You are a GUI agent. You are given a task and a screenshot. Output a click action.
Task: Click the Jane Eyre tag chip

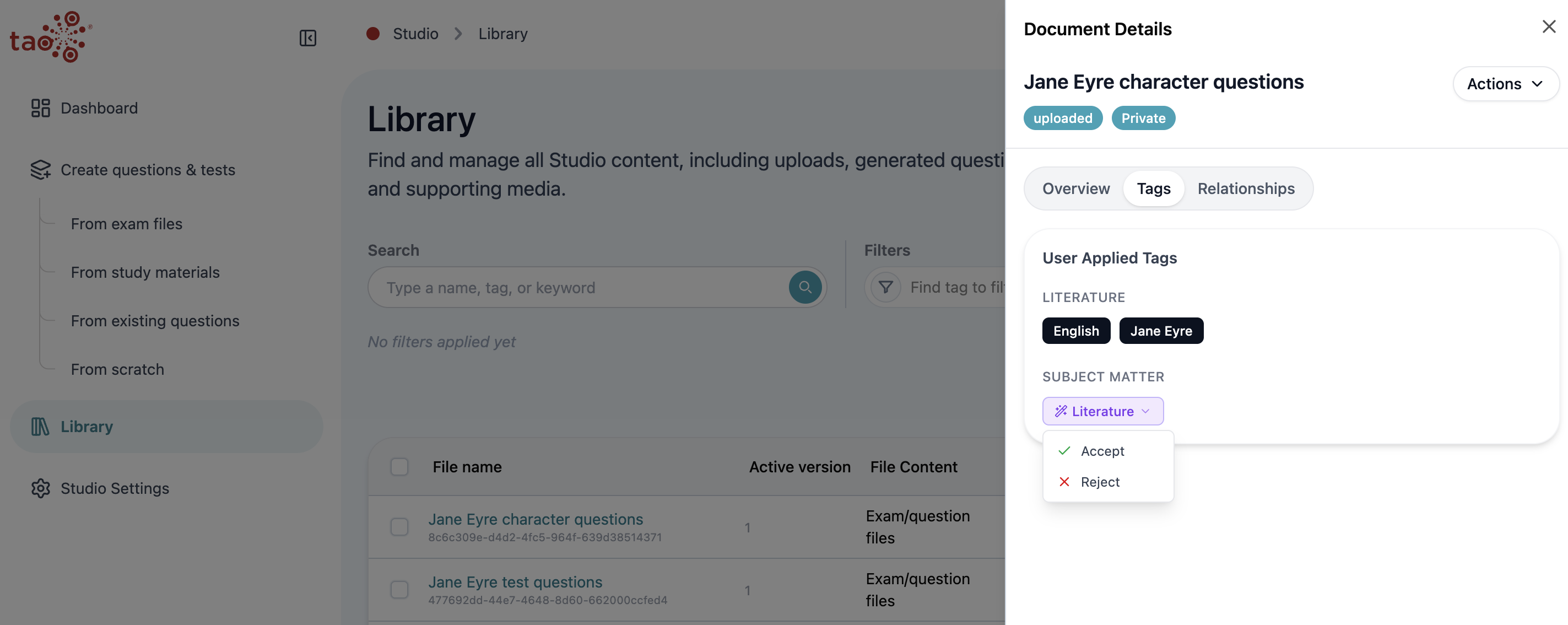point(1161,331)
